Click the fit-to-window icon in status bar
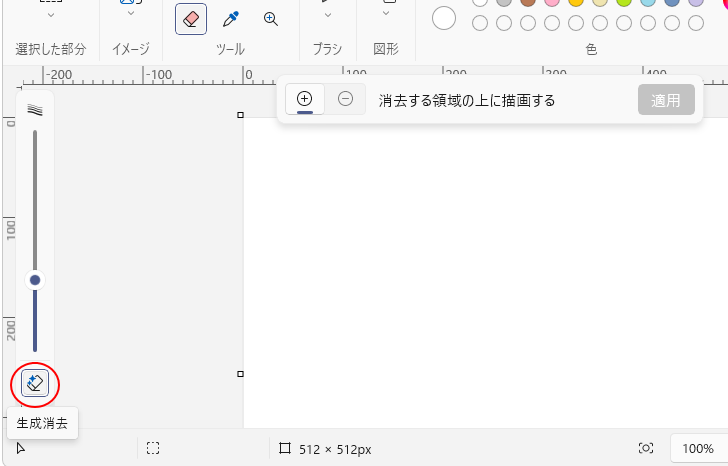The image size is (728, 466). click(646, 449)
